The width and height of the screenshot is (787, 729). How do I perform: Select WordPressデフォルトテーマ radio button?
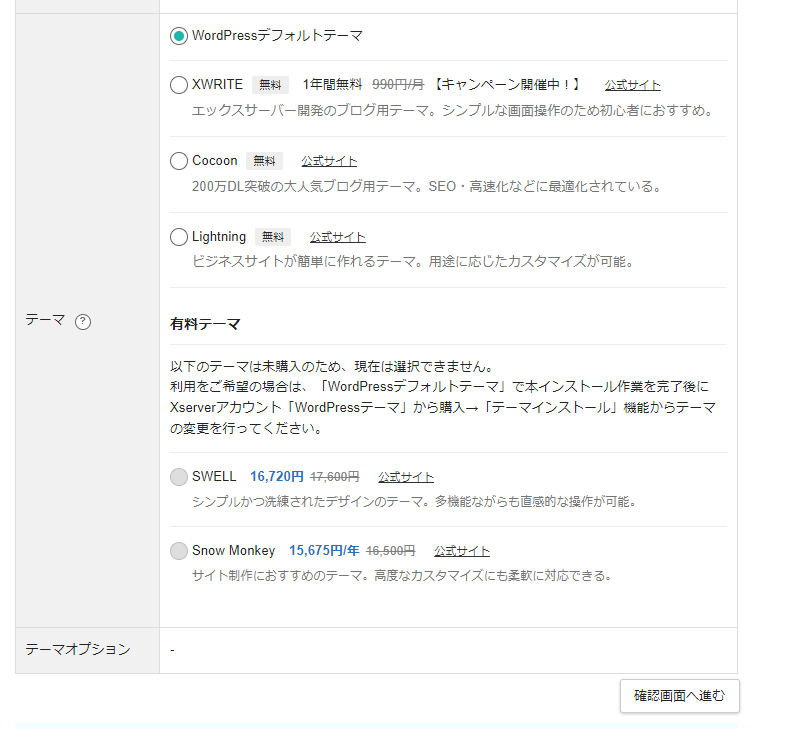pyautogui.click(x=179, y=36)
